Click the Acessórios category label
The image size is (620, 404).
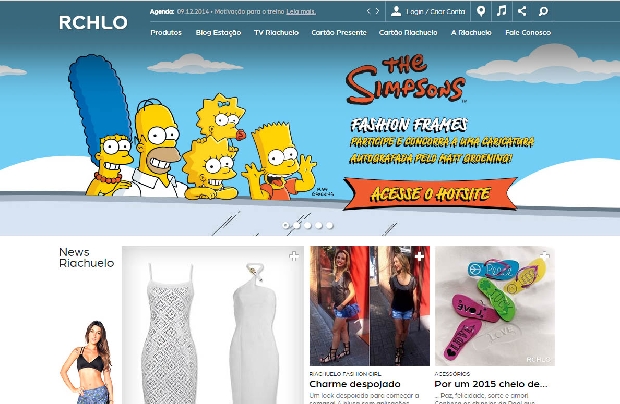pos(452,374)
